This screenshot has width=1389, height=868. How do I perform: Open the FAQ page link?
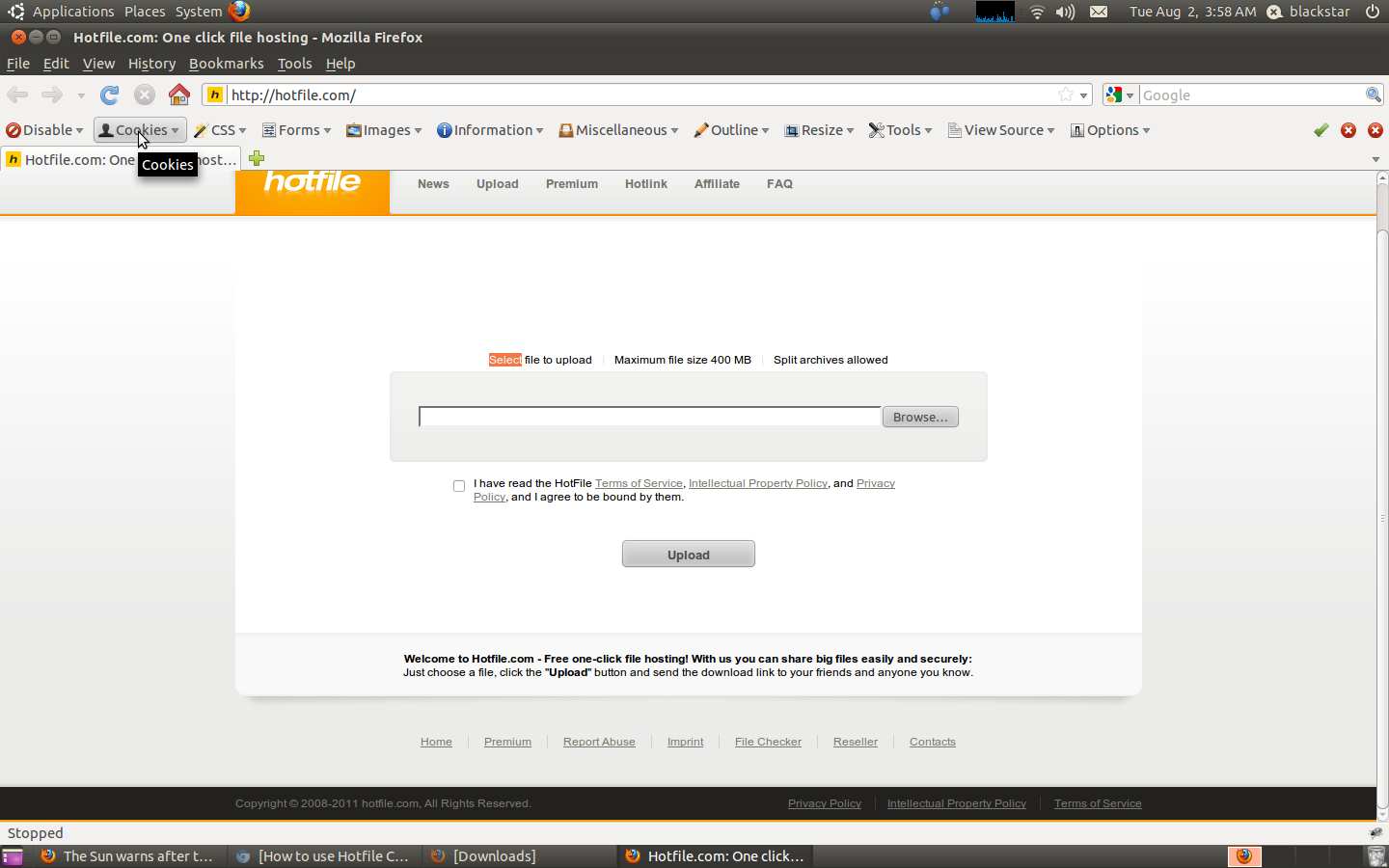click(x=779, y=184)
